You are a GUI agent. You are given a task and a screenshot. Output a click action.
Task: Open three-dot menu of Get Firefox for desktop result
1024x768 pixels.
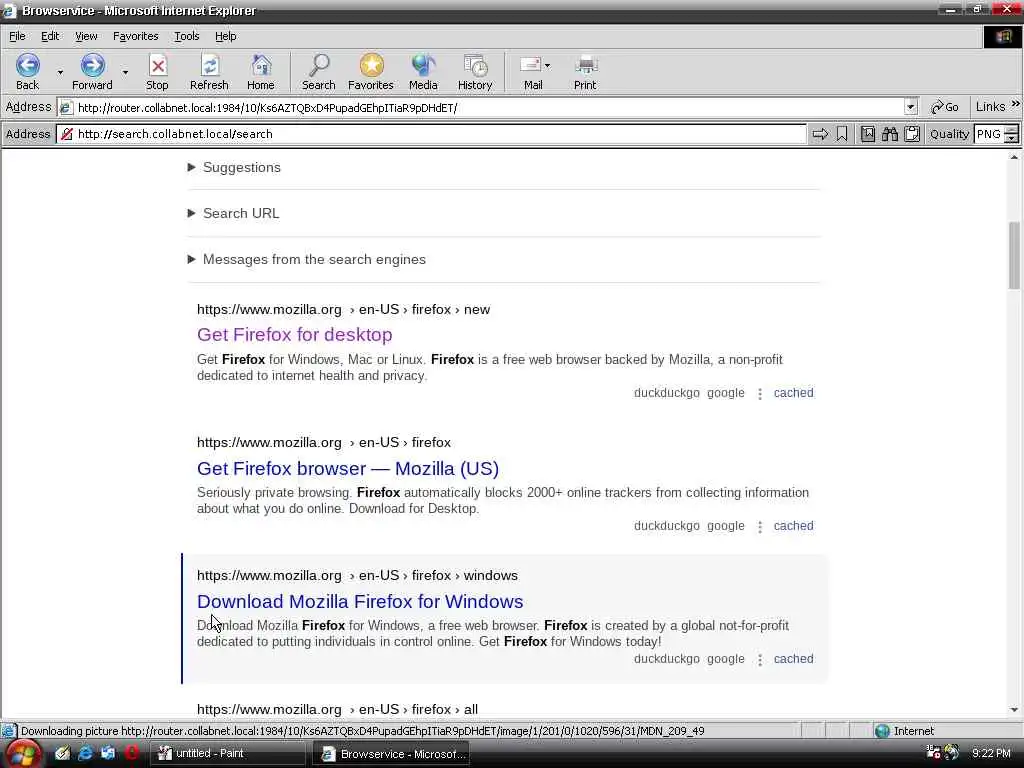760,394
